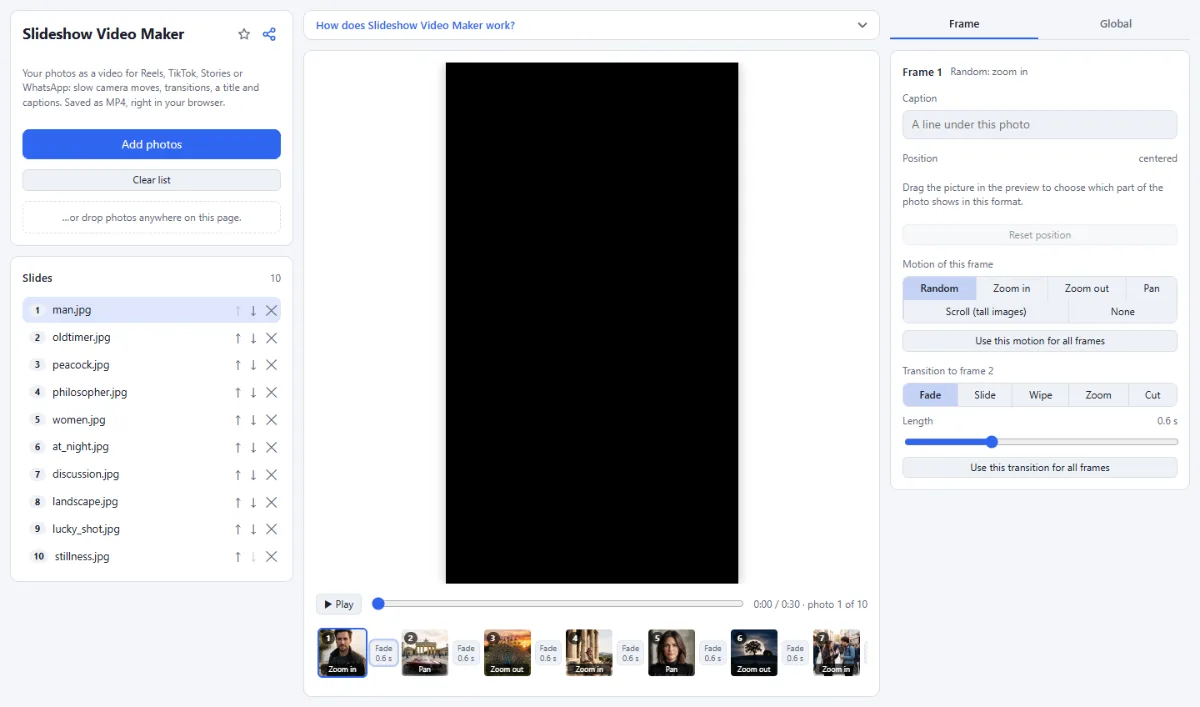Select timeline thumbnail 5 woman portrait
The height and width of the screenshot is (707, 1200).
671,653
